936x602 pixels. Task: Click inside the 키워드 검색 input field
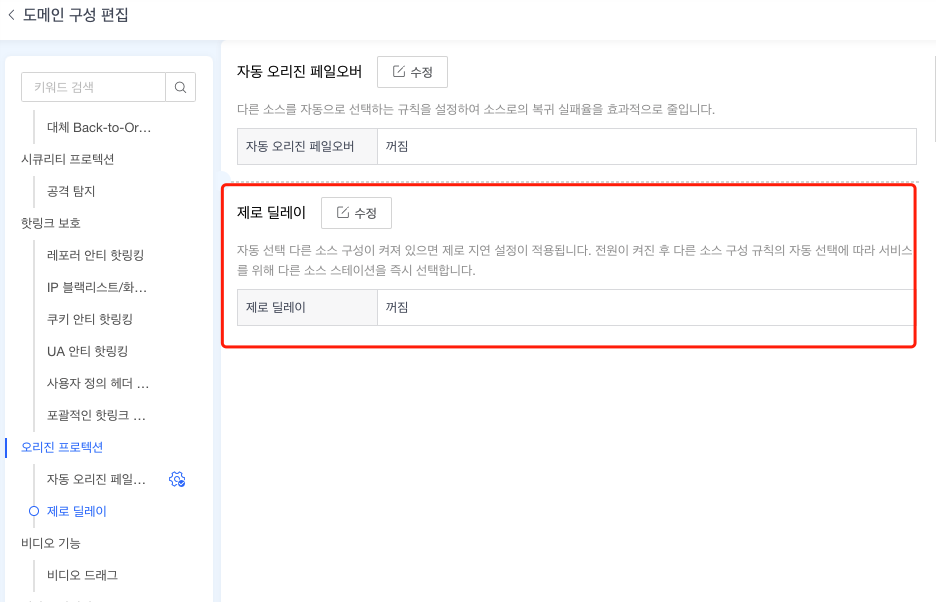(90, 87)
